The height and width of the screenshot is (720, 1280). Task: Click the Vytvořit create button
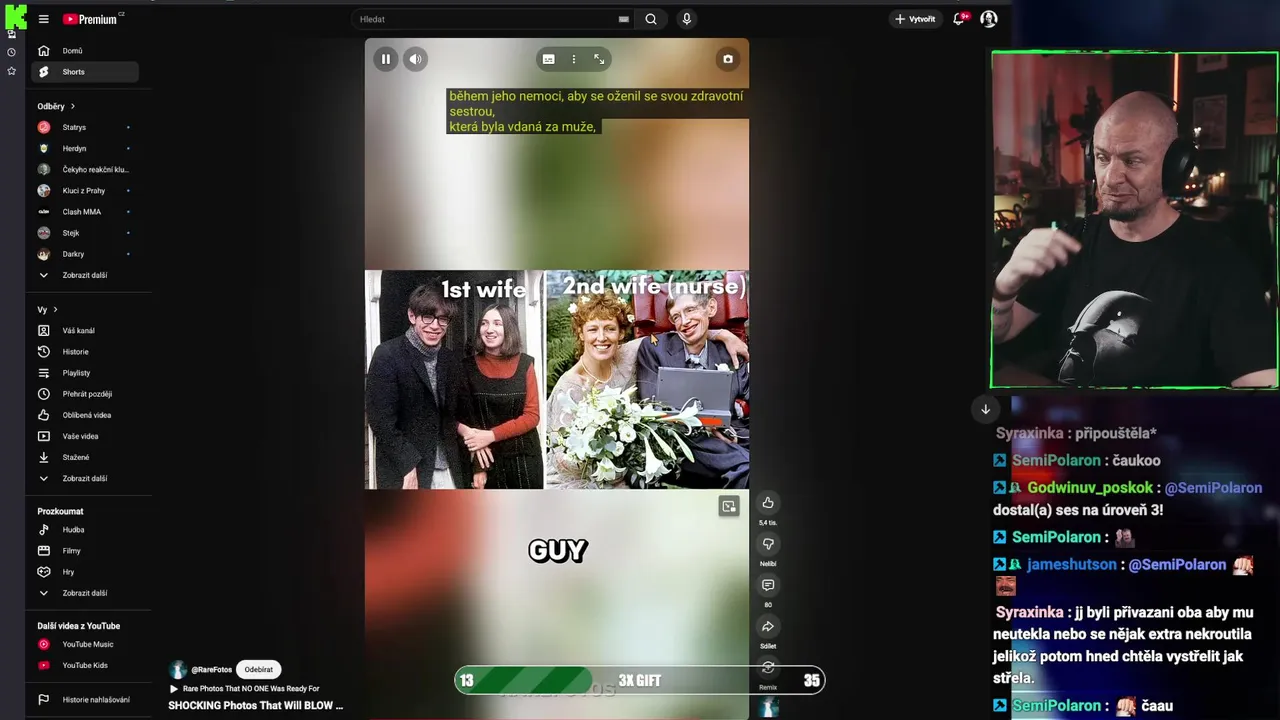[x=915, y=19]
